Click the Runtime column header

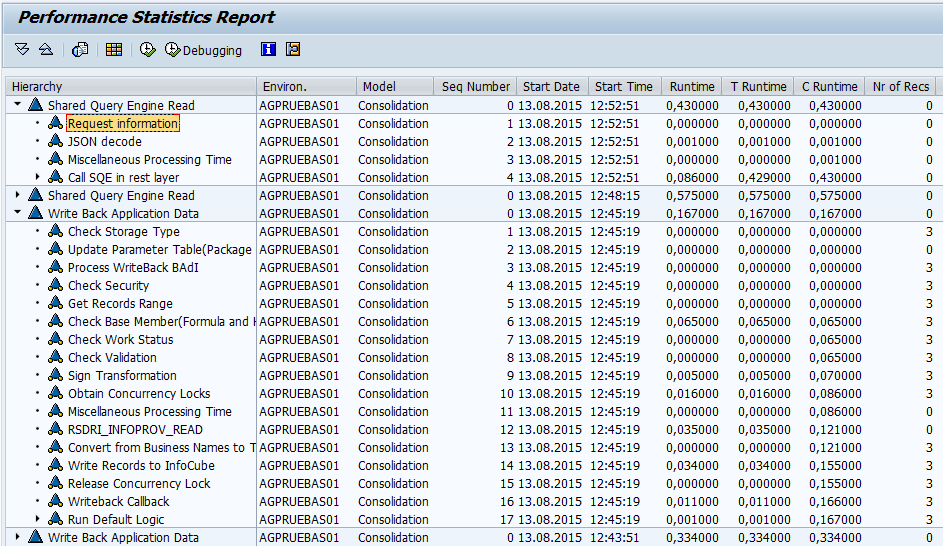tap(692, 87)
